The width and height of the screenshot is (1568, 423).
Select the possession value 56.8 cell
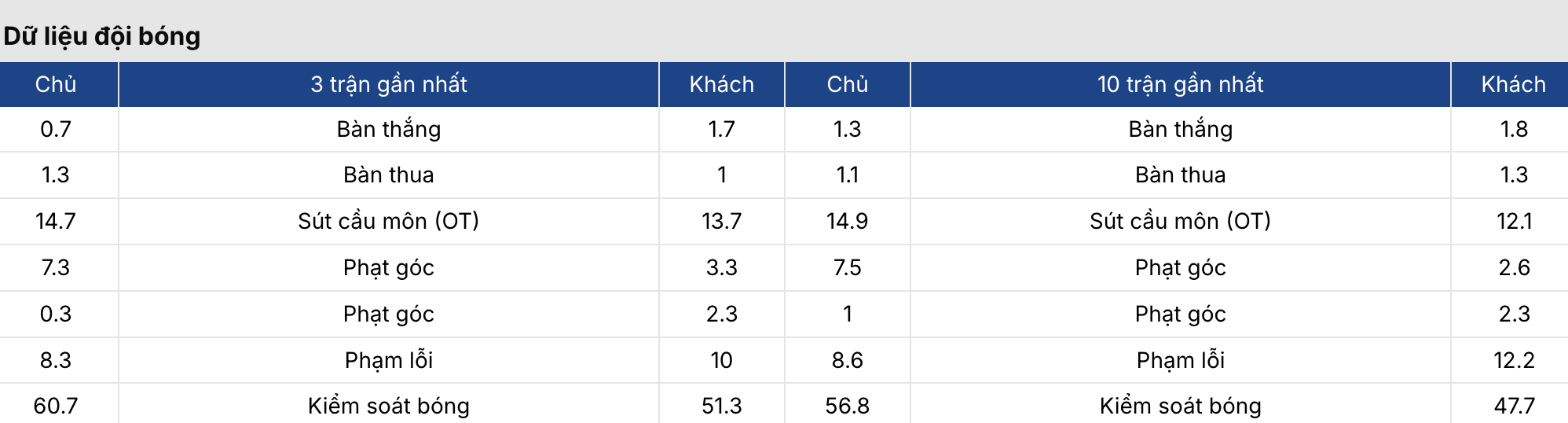click(x=847, y=406)
